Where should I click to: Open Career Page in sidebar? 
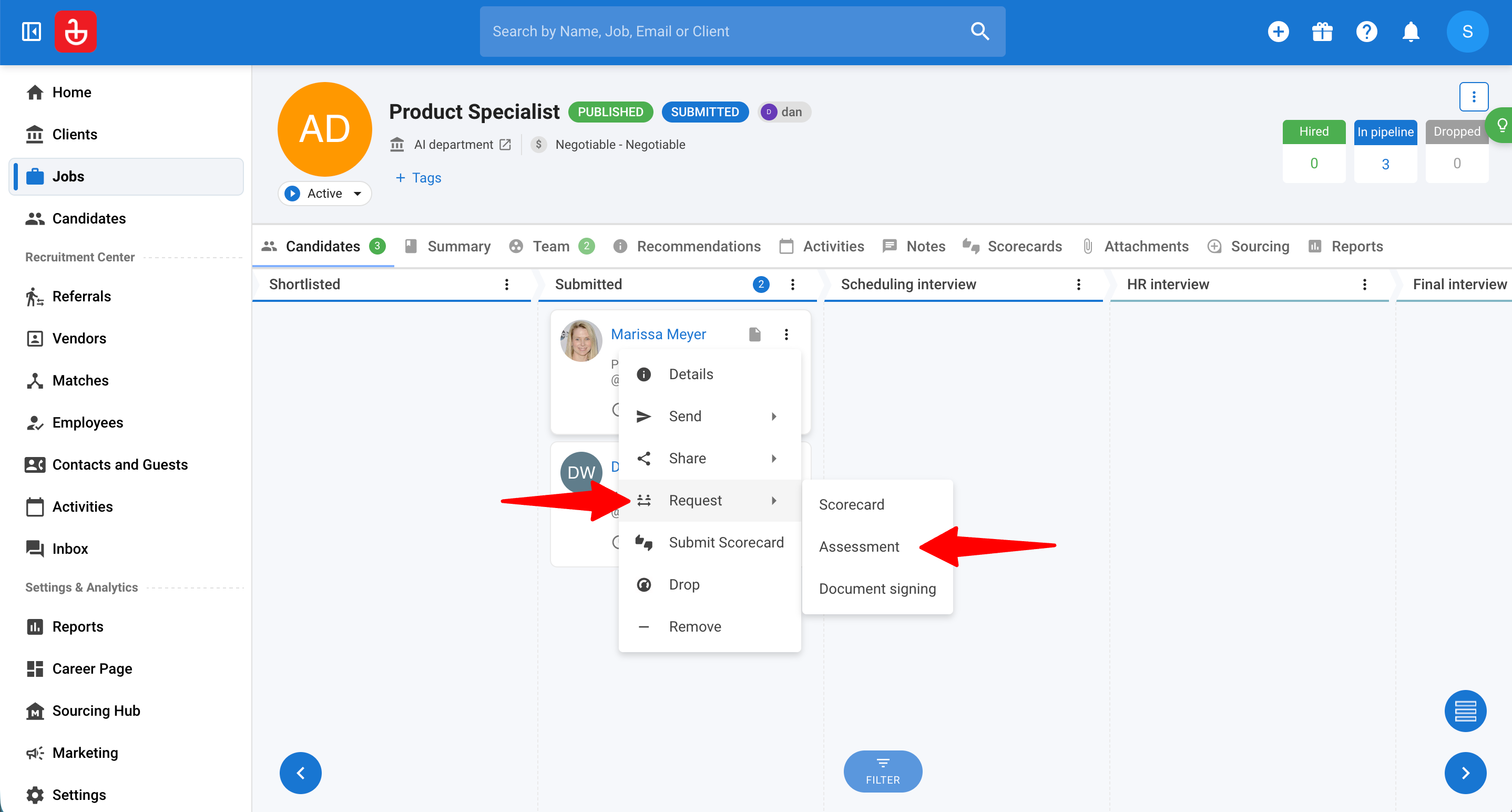[x=126, y=669]
